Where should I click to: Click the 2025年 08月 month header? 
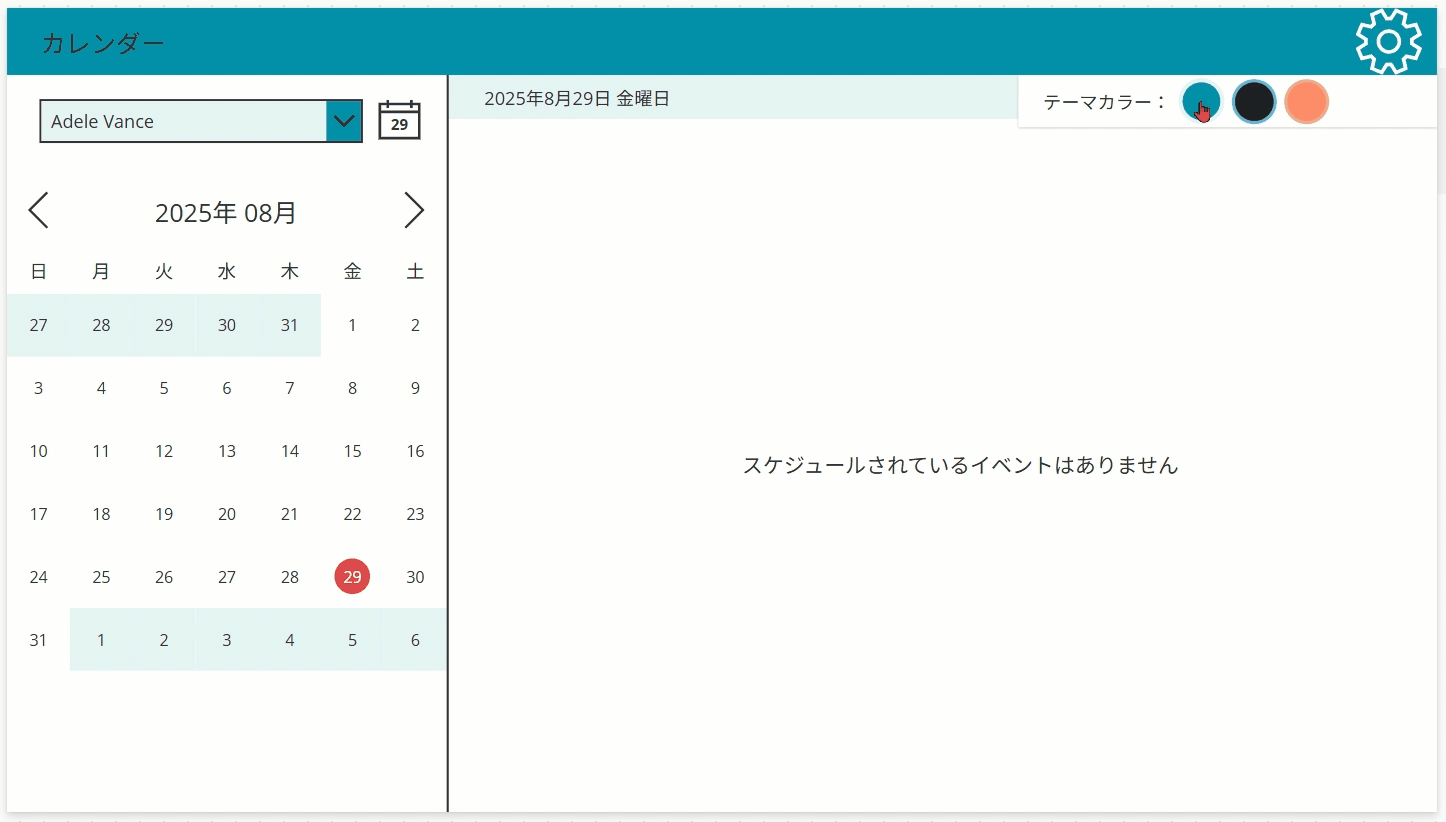coord(226,212)
